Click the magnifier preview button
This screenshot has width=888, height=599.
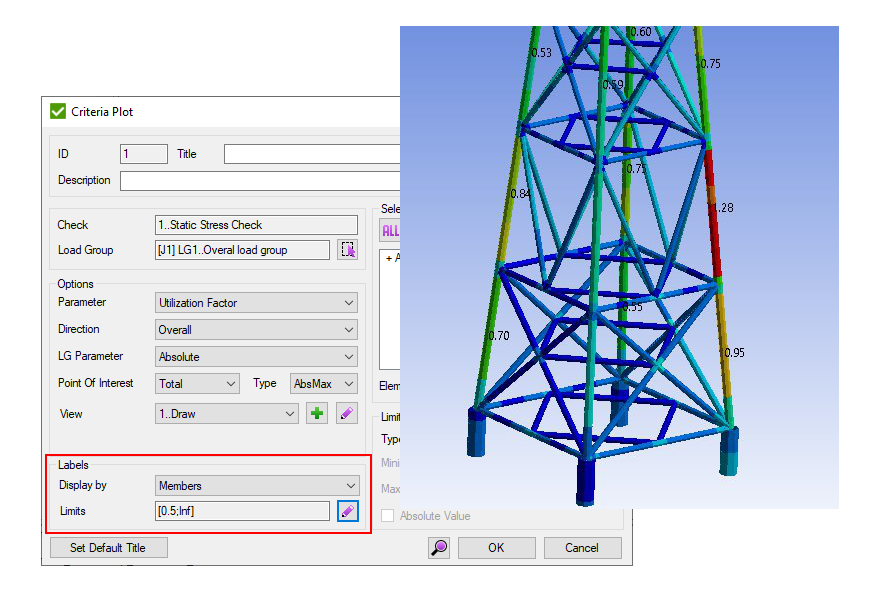439,547
